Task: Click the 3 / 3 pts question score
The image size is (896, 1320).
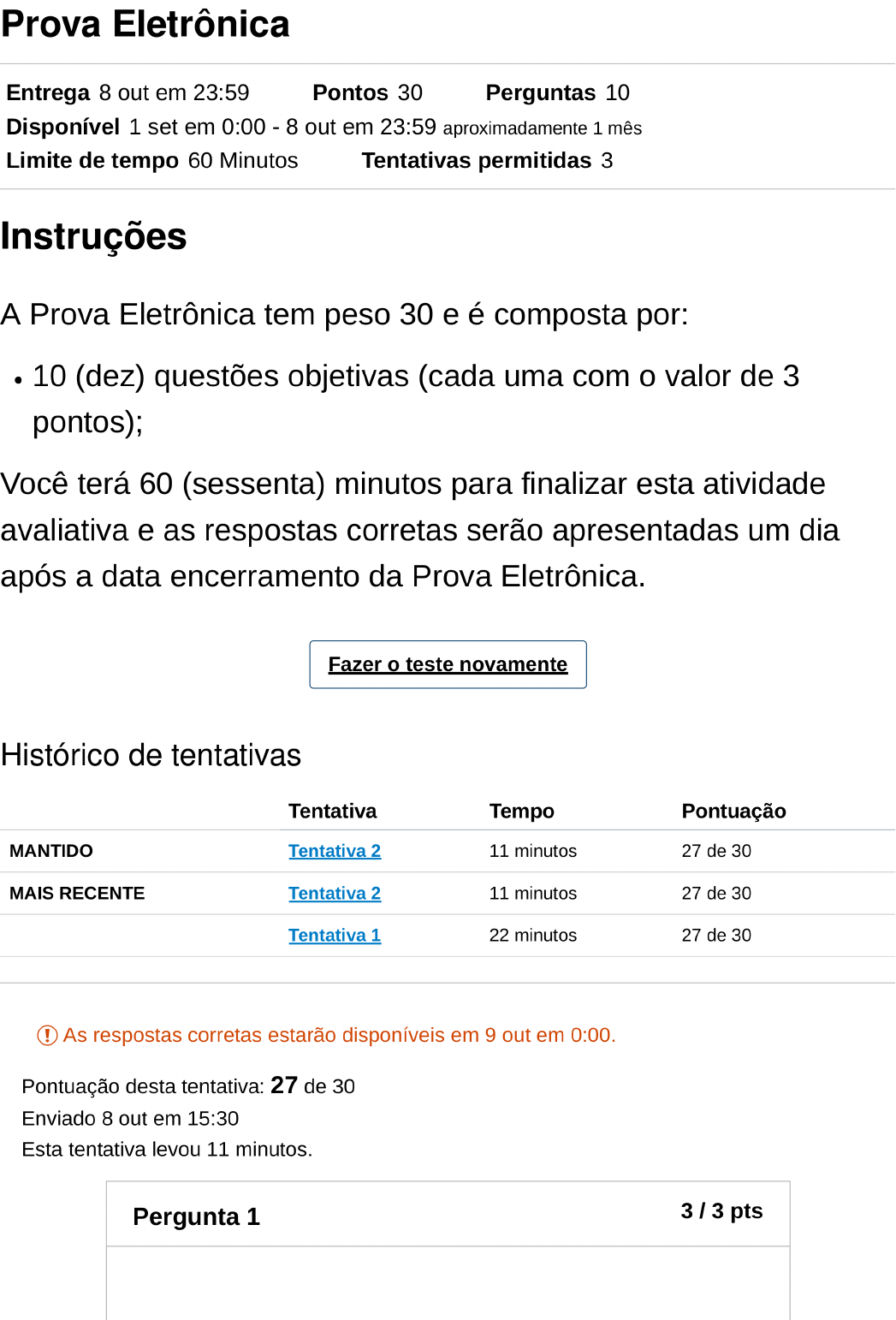Action: (x=721, y=1211)
